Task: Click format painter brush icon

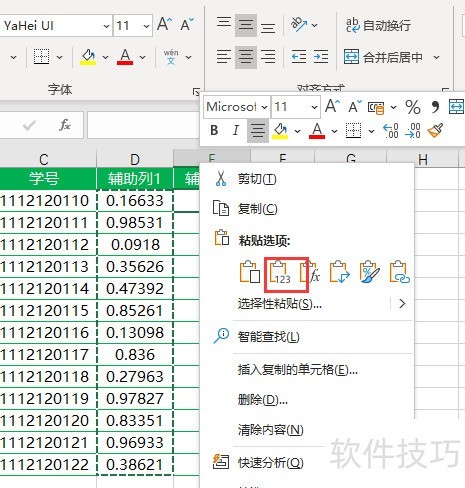Action: click(x=435, y=130)
